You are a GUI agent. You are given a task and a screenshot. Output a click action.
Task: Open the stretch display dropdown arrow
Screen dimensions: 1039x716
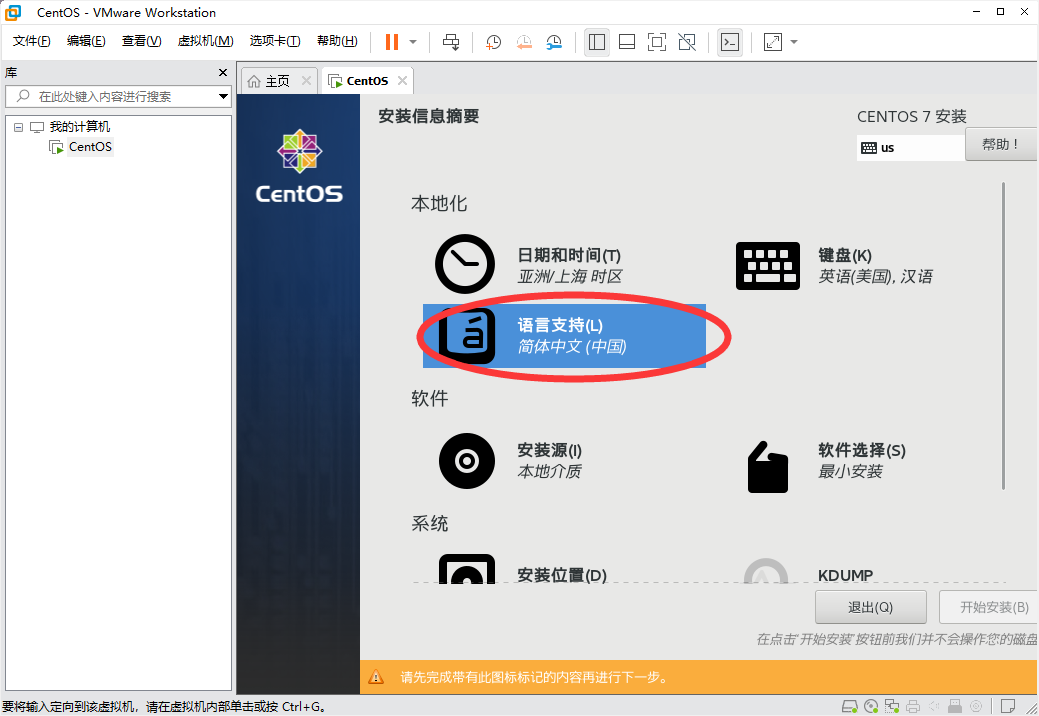[x=794, y=42]
